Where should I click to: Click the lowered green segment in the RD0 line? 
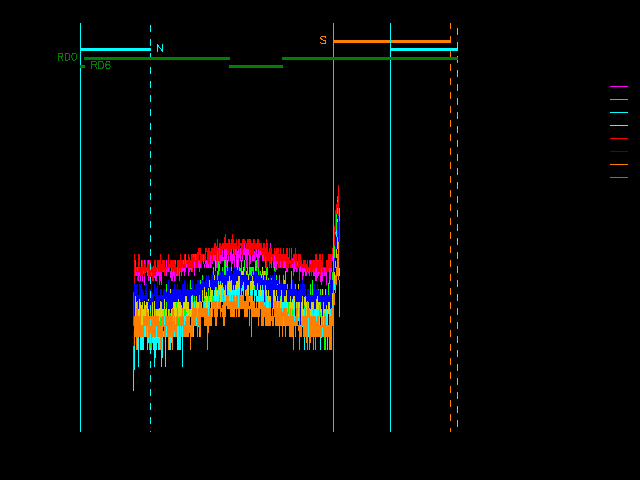coord(256,66)
